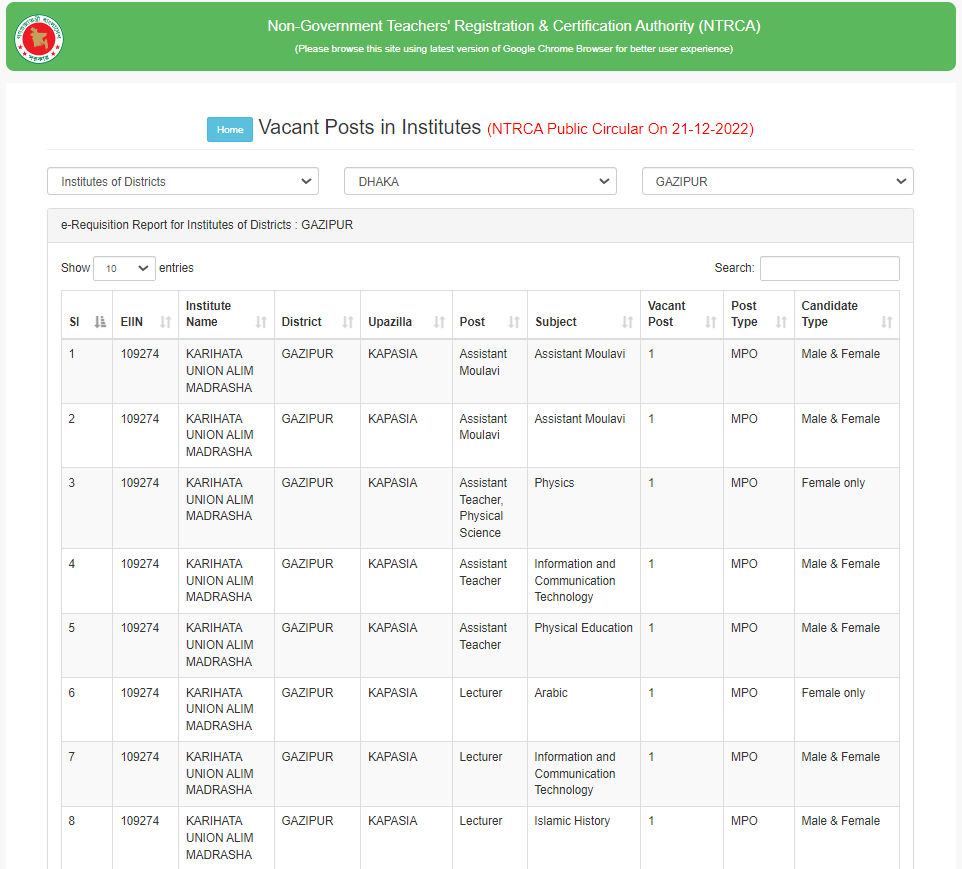Click Lecturer post in row 6
Image resolution: width=962 pixels, height=869 pixels.
pos(481,693)
